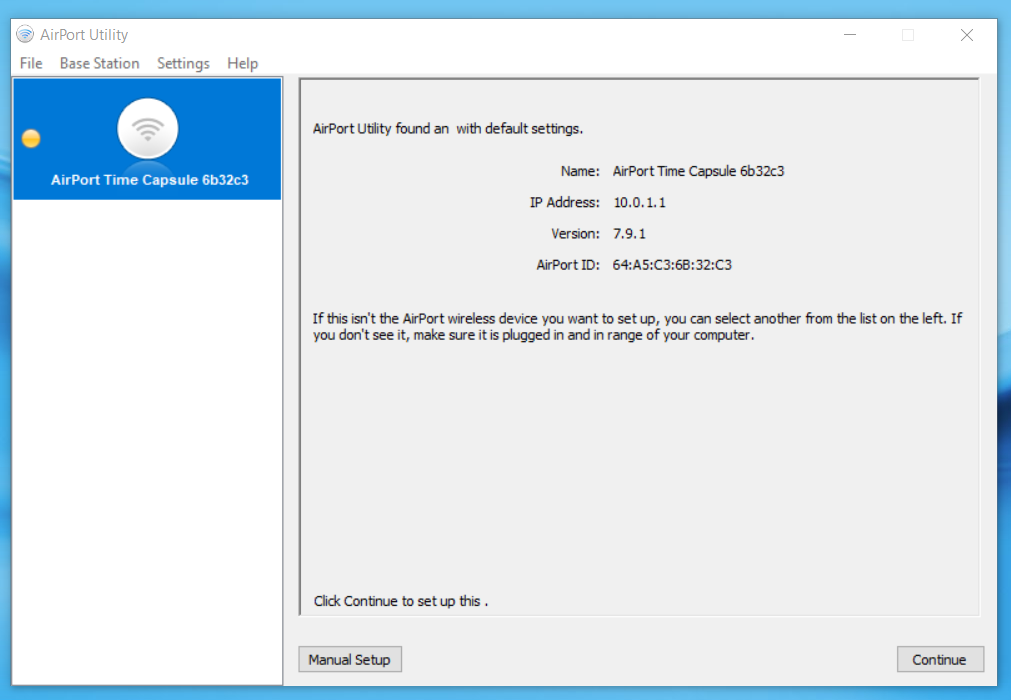
Task: Click the IP address value 10.0.1.1
Action: tap(640, 202)
